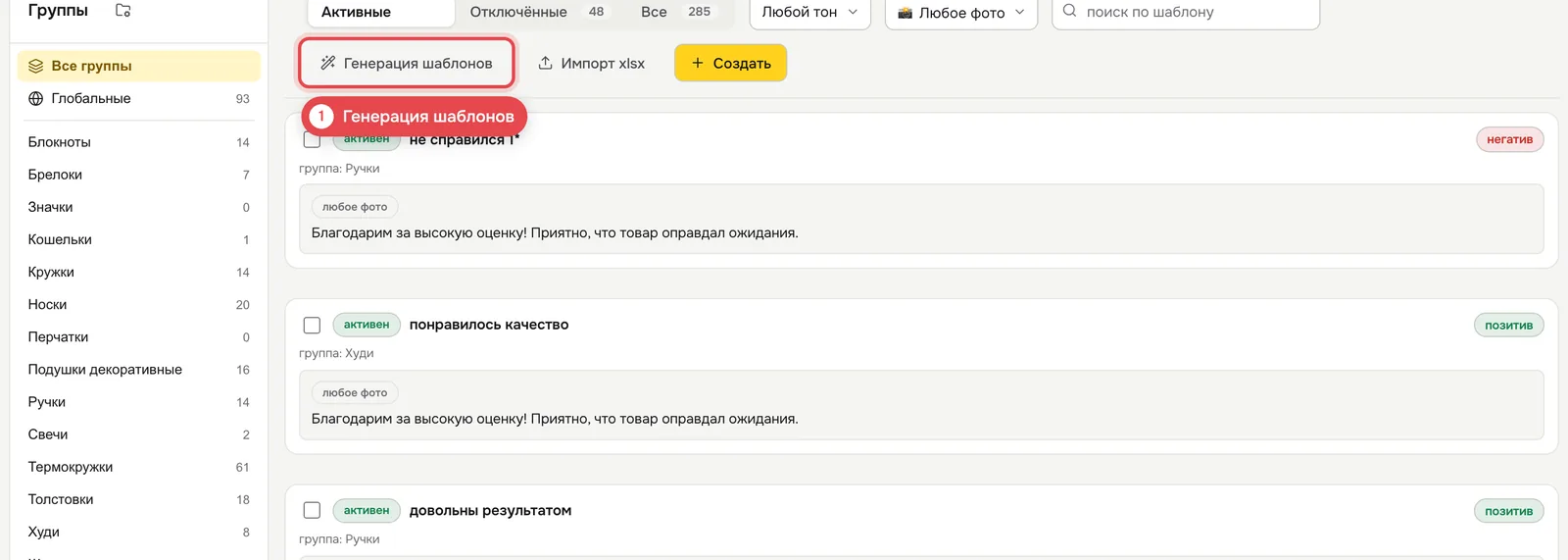The width and height of the screenshot is (1568, 560).
Task: Open the Толстовки group
Action: (139, 499)
